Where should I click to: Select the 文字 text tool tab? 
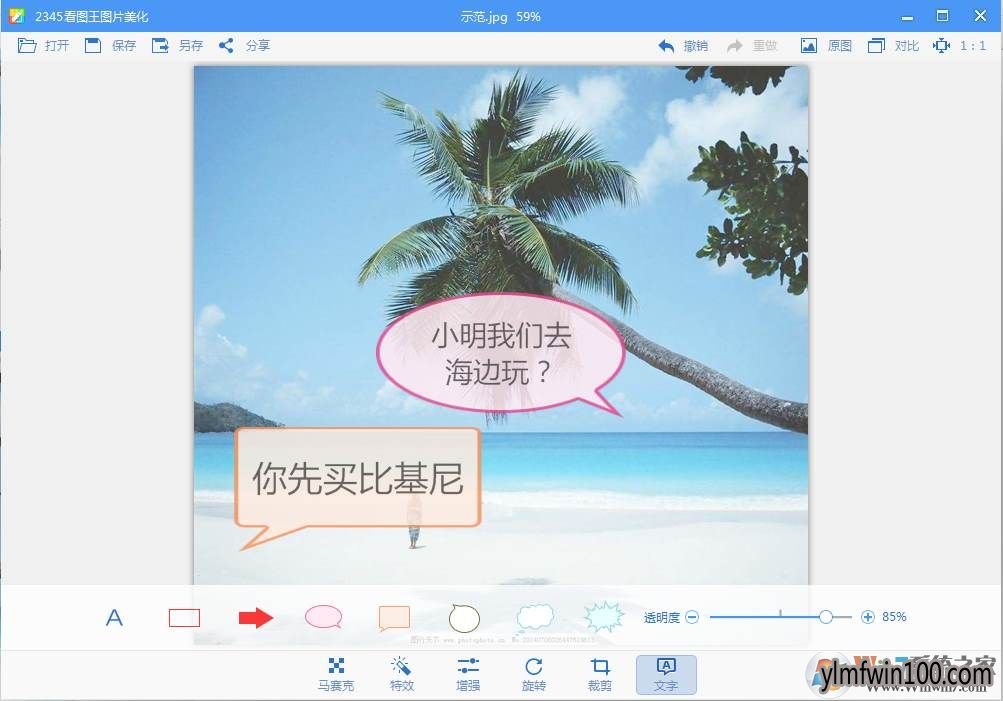666,674
